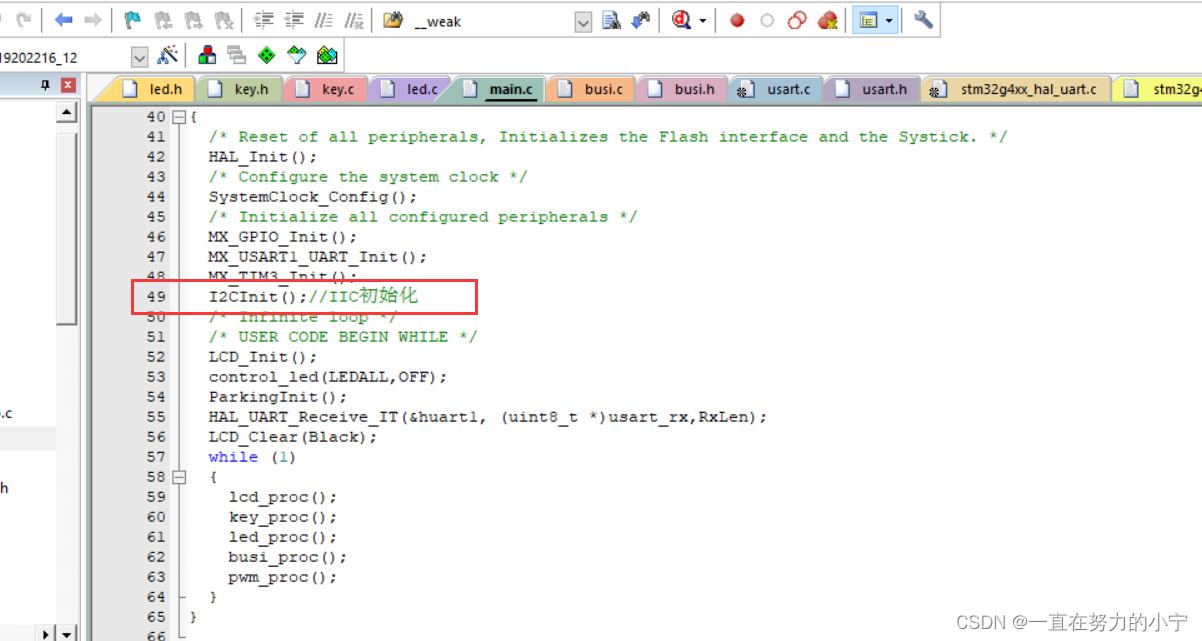Click the LCD_Clear(Black); line
Image resolution: width=1202 pixels, height=641 pixels.
[x=292, y=437]
